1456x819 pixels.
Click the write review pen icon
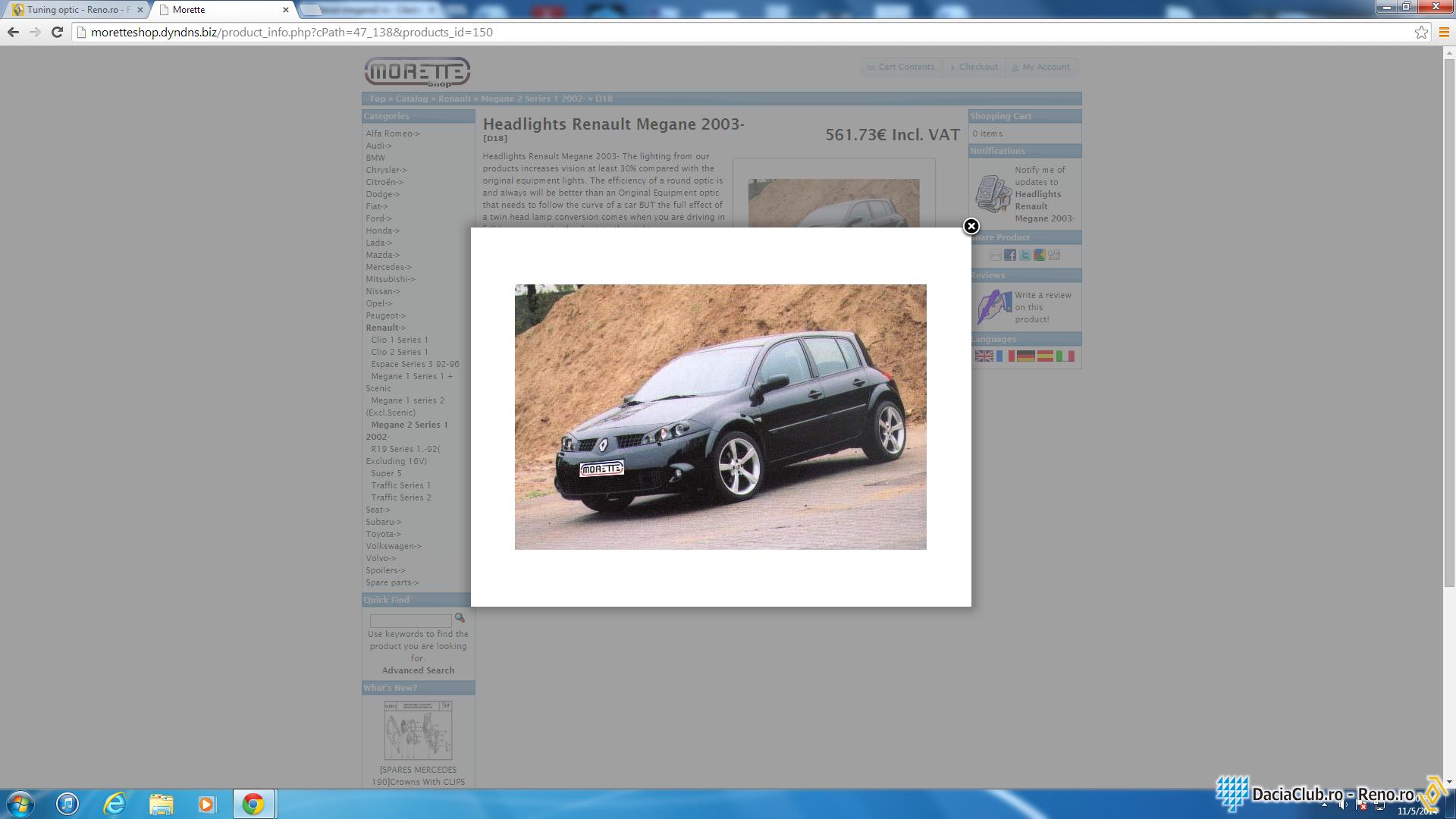(993, 306)
